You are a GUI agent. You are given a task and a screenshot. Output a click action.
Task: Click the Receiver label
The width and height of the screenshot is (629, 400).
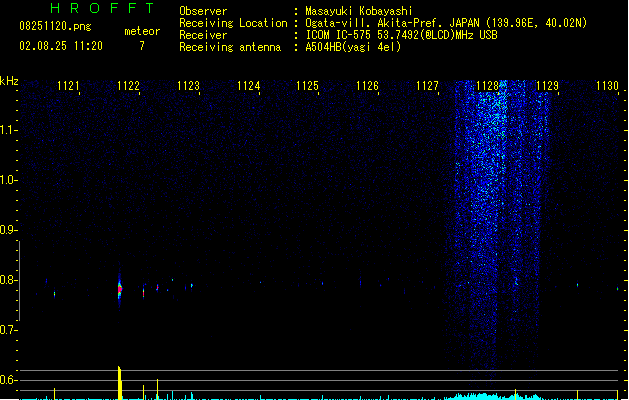pos(203,35)
